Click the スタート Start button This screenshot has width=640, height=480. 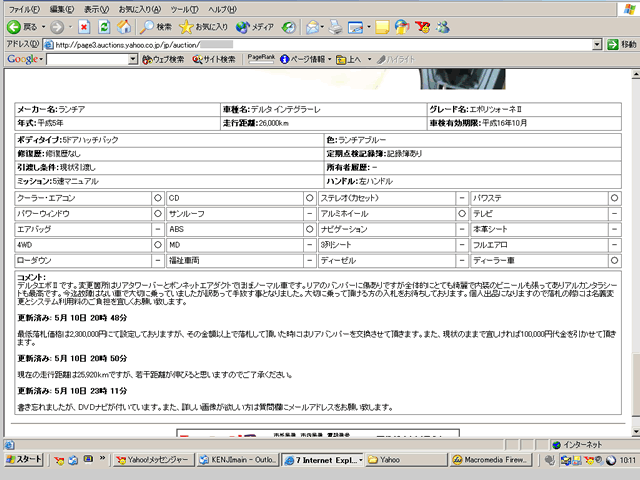(24, 460)
